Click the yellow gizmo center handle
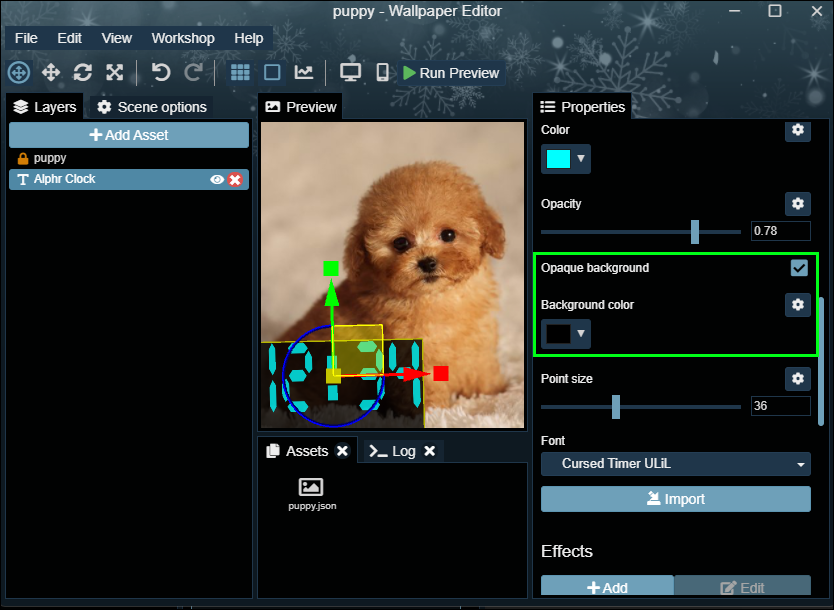Screen dimensions: 834x610 point(333,376)
